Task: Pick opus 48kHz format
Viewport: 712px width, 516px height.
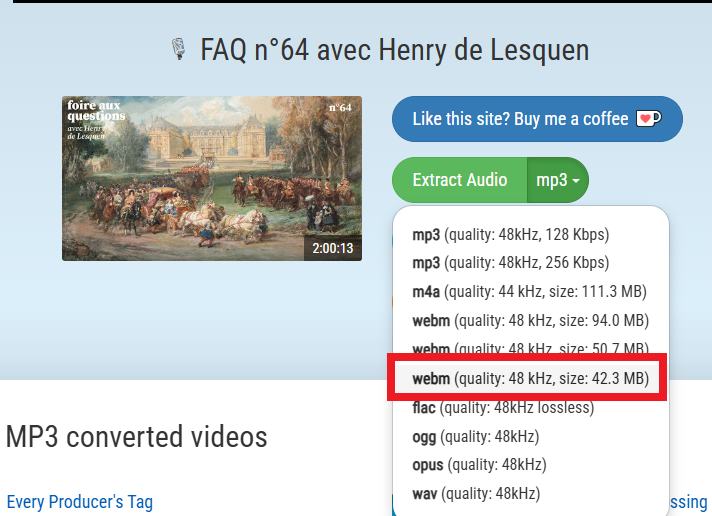Action: pos(479,465)
